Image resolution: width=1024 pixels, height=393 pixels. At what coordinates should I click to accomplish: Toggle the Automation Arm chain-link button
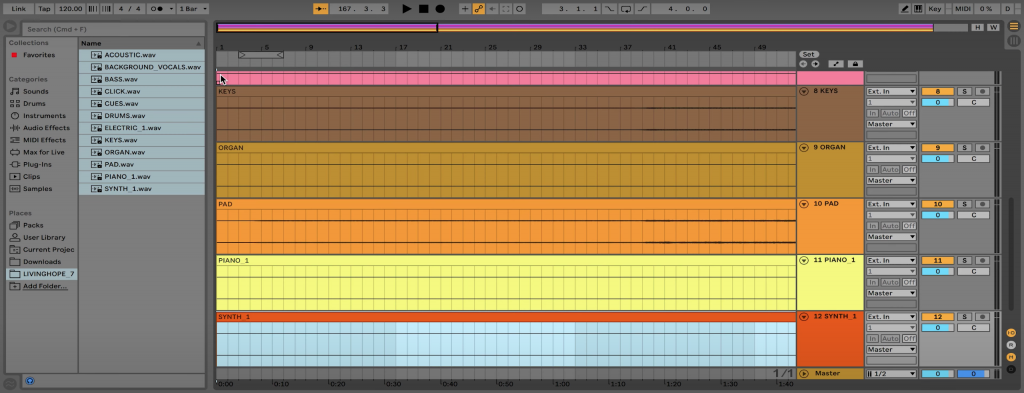pyautogui.click(x=478, y=9)
